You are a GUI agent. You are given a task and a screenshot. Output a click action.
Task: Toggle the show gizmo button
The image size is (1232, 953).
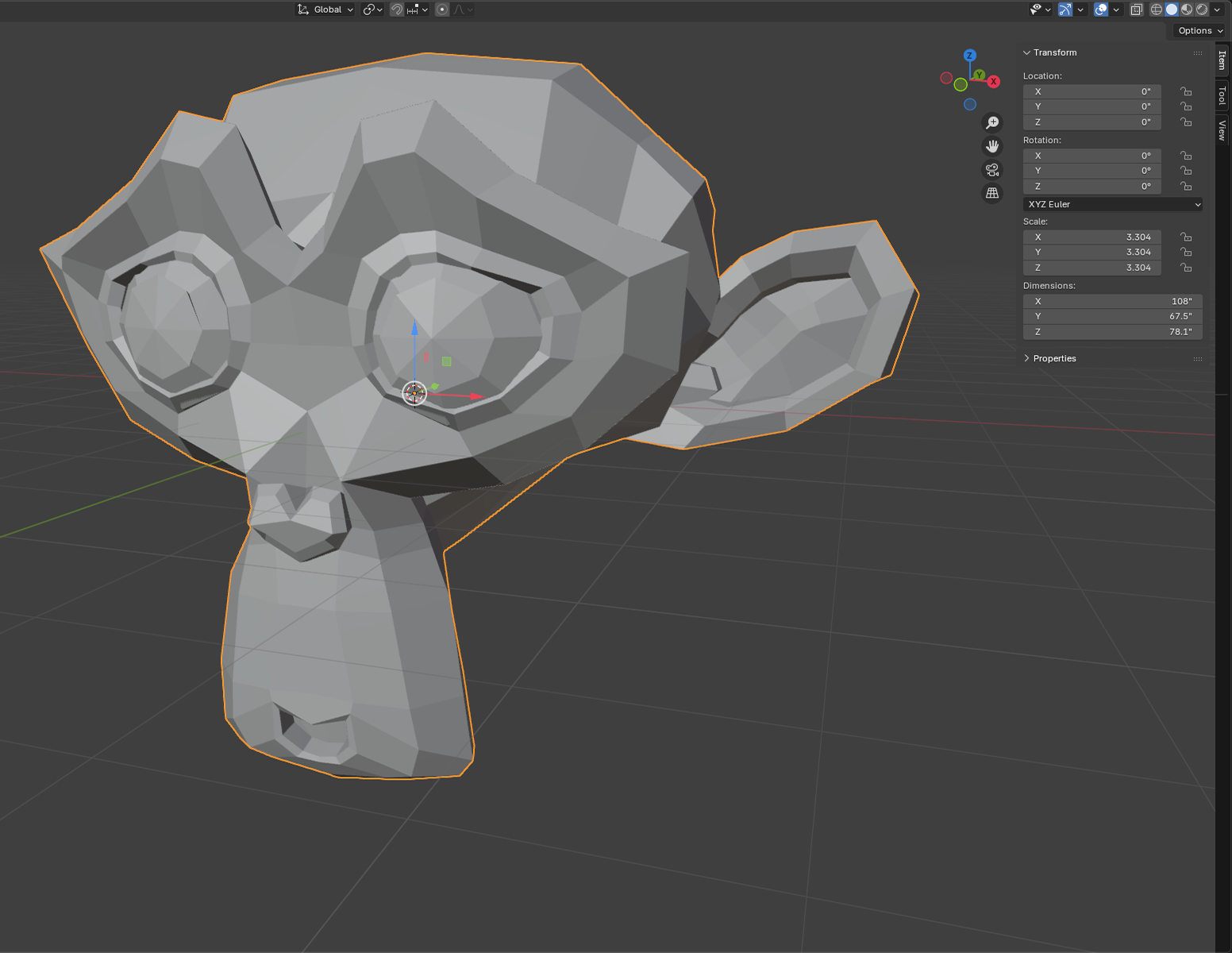1065,10
